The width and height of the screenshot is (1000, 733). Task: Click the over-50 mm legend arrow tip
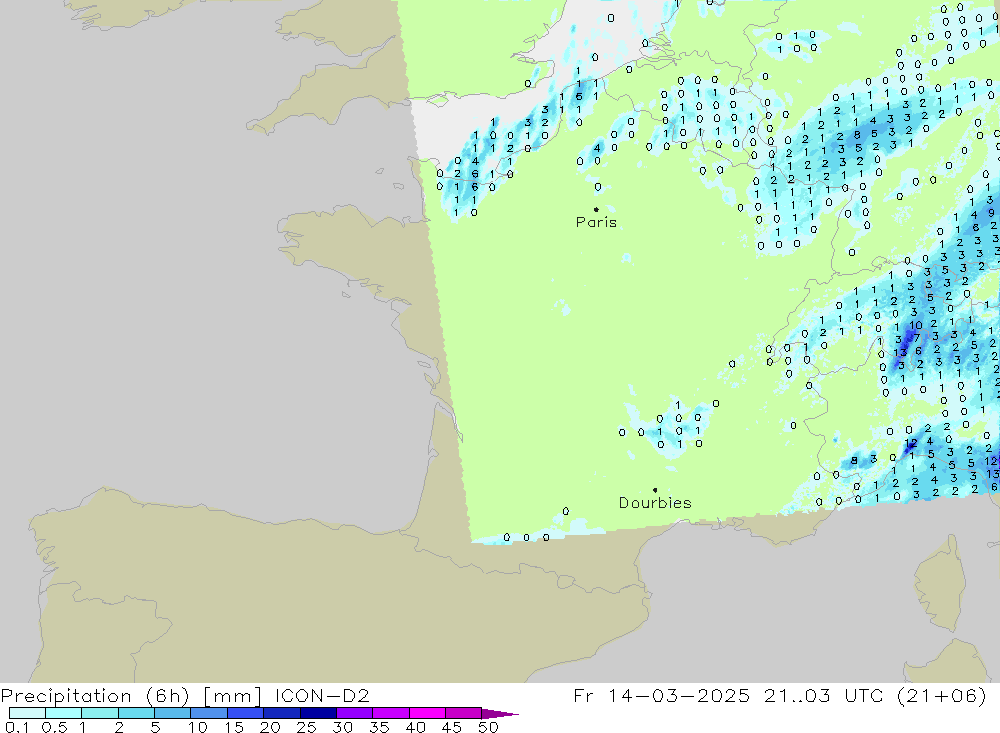pos(500,714)
